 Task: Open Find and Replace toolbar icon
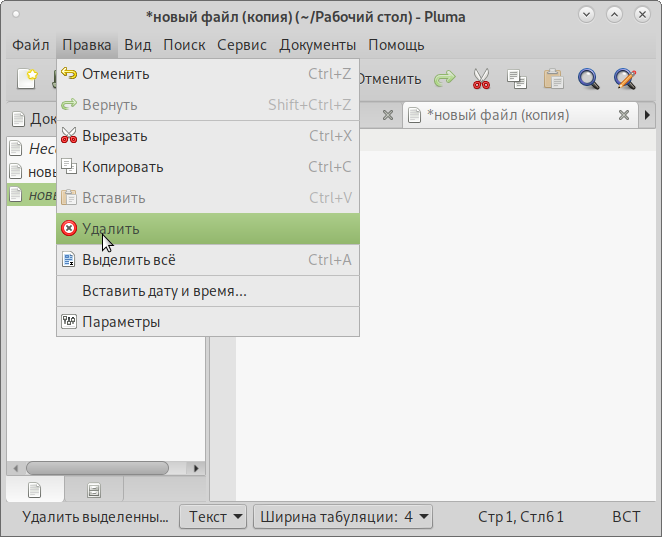pyautogui.click(x=625, y=78)
